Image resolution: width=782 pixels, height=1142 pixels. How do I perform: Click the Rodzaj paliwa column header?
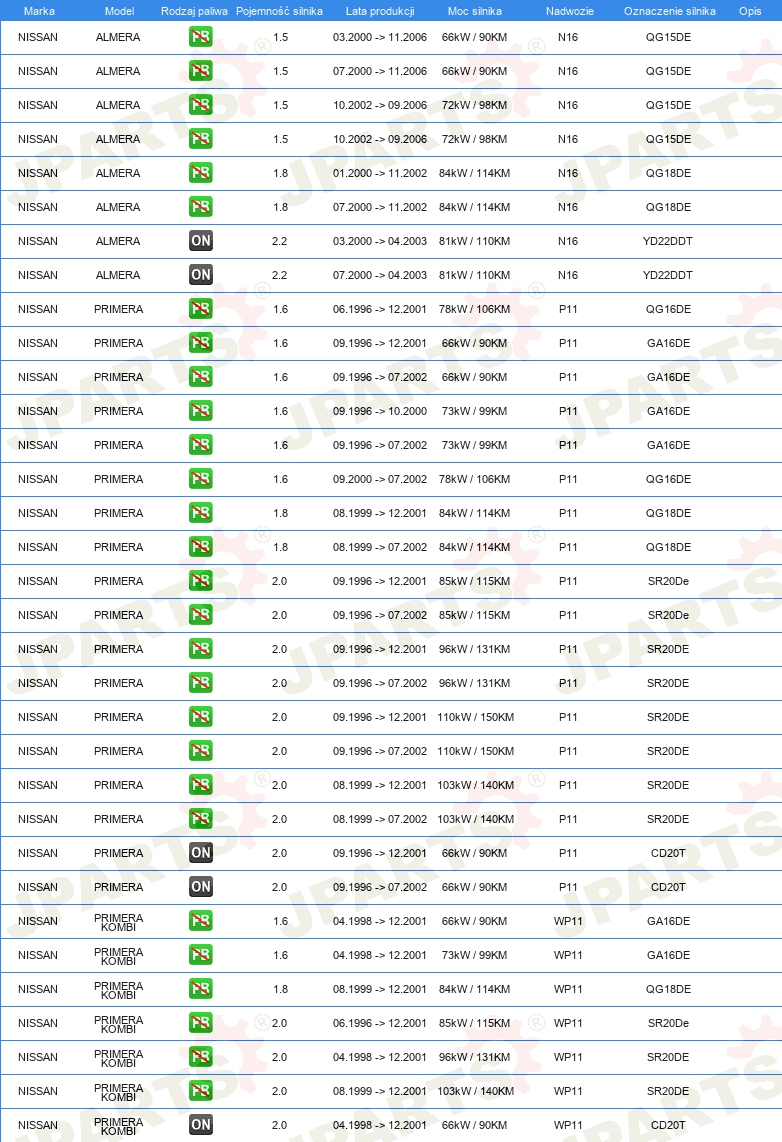click(194, 11)
